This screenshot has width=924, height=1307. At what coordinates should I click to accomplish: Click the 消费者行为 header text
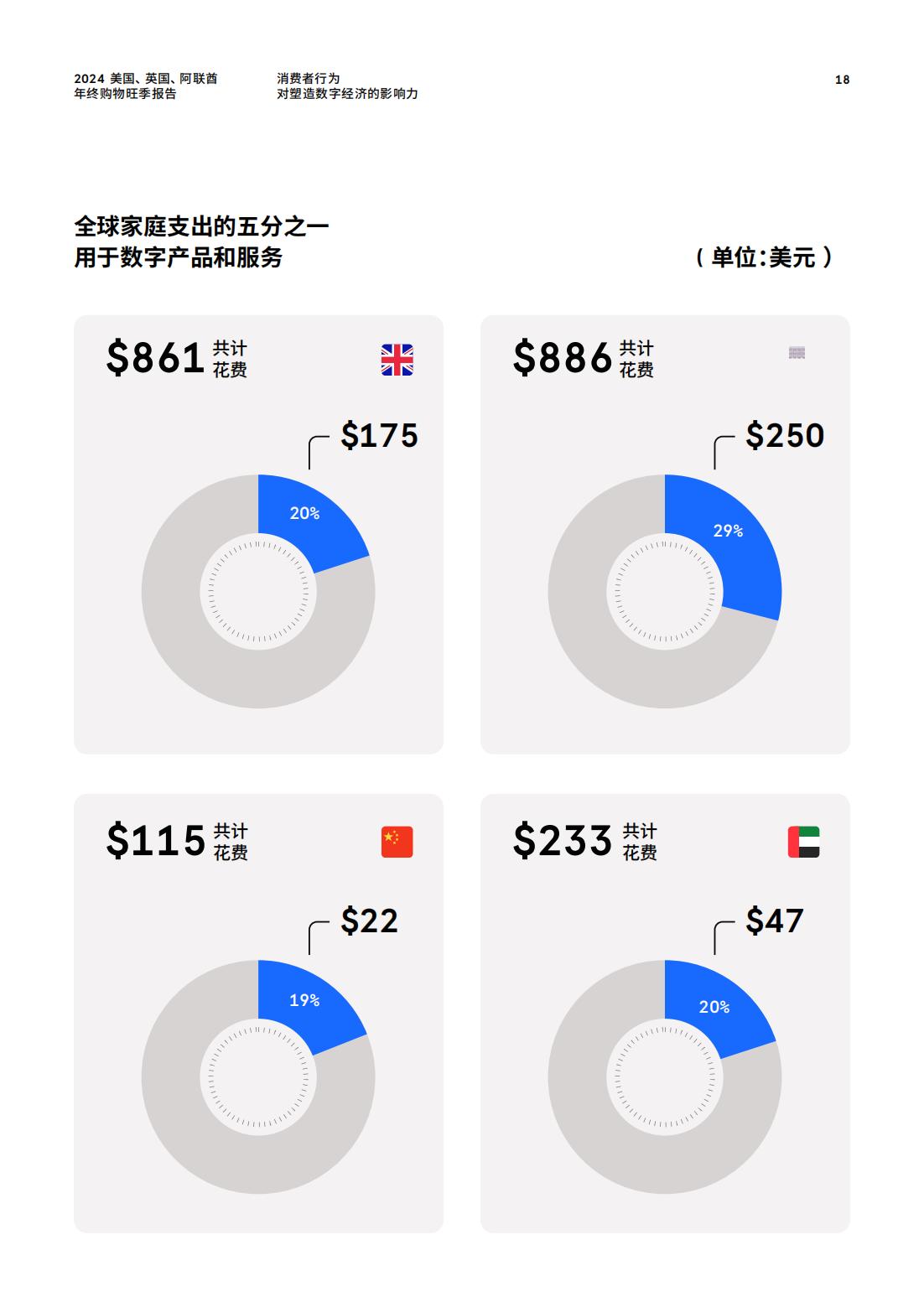pyautogui.click(x=309, y=78)
